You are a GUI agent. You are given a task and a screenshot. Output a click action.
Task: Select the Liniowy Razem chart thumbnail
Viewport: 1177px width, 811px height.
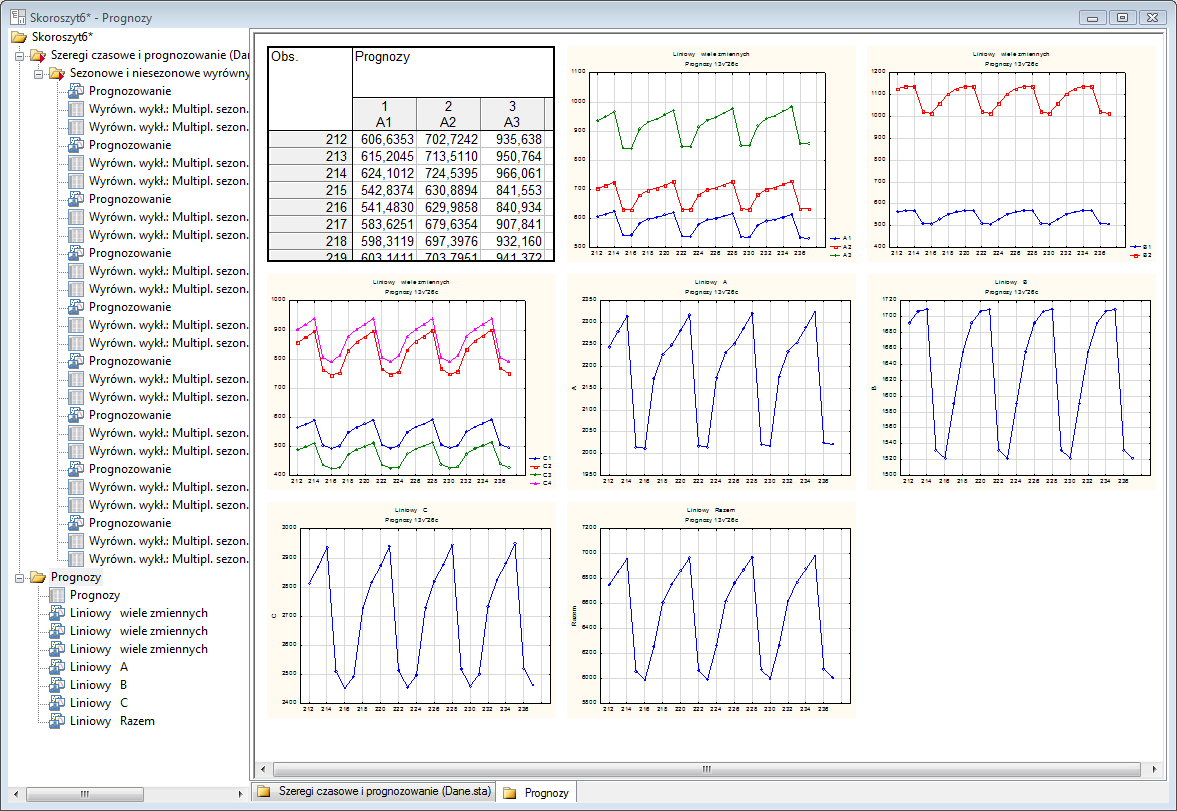point(711,610)
